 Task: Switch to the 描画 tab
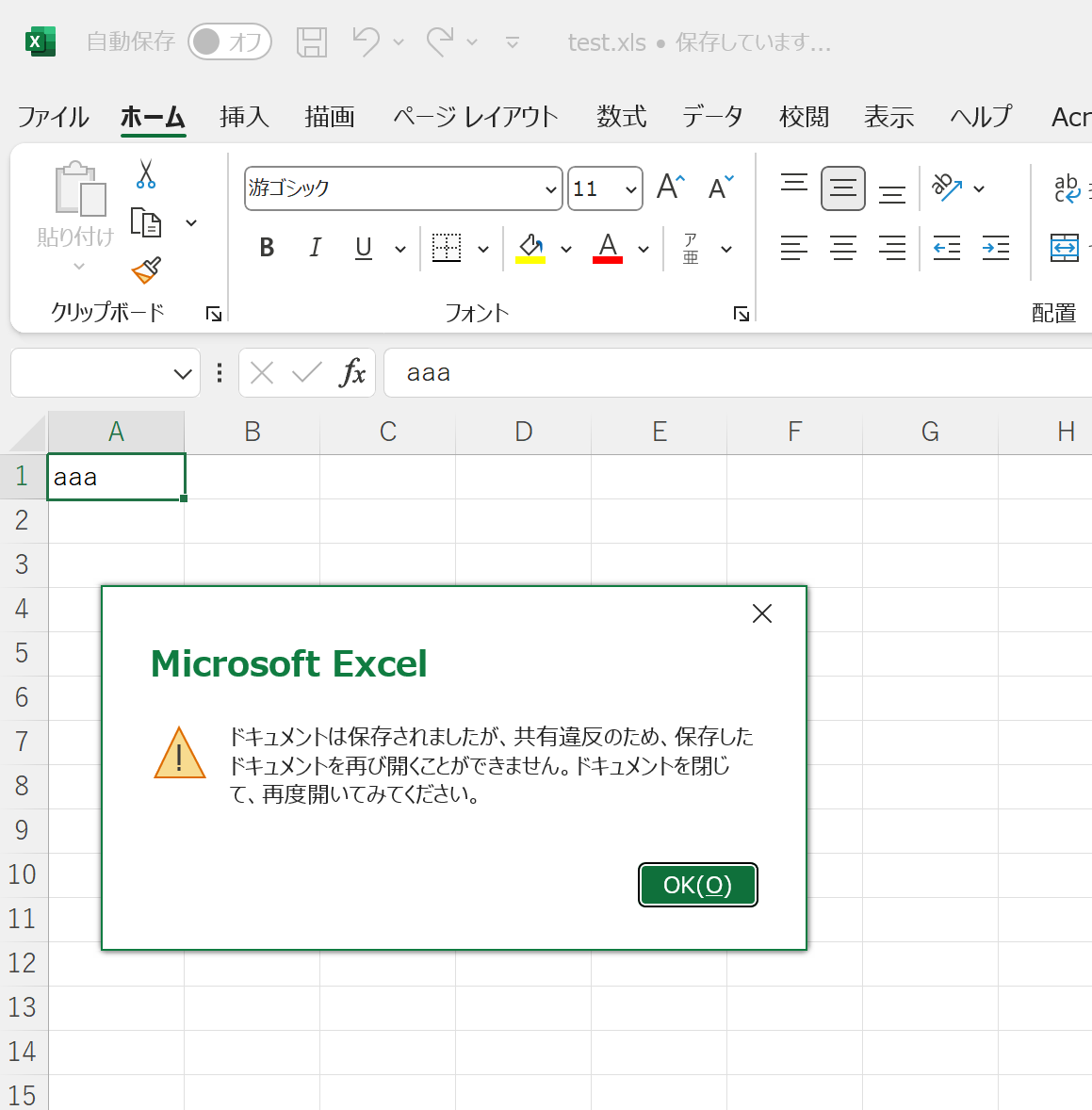click(330, 117)
